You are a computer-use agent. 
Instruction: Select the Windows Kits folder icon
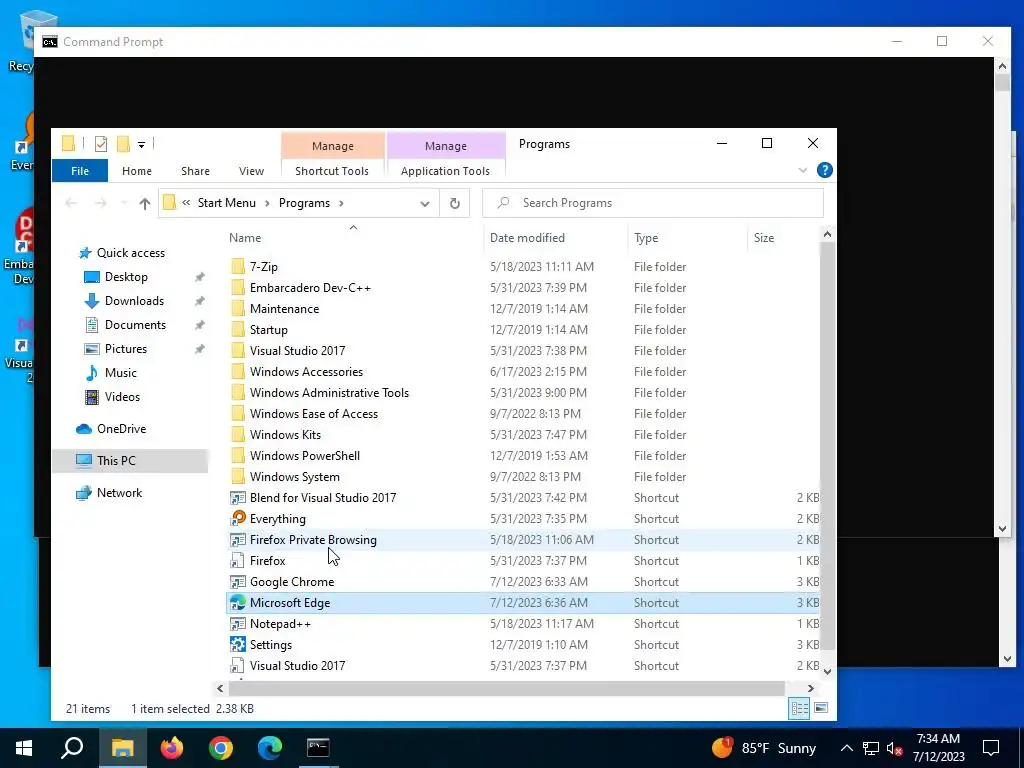(238, 434)
